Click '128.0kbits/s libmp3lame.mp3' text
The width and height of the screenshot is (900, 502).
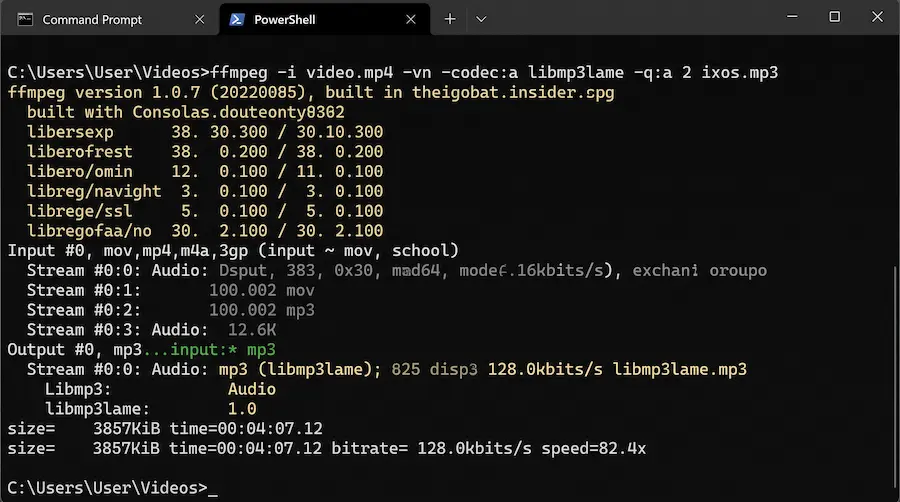pos(617,369)
